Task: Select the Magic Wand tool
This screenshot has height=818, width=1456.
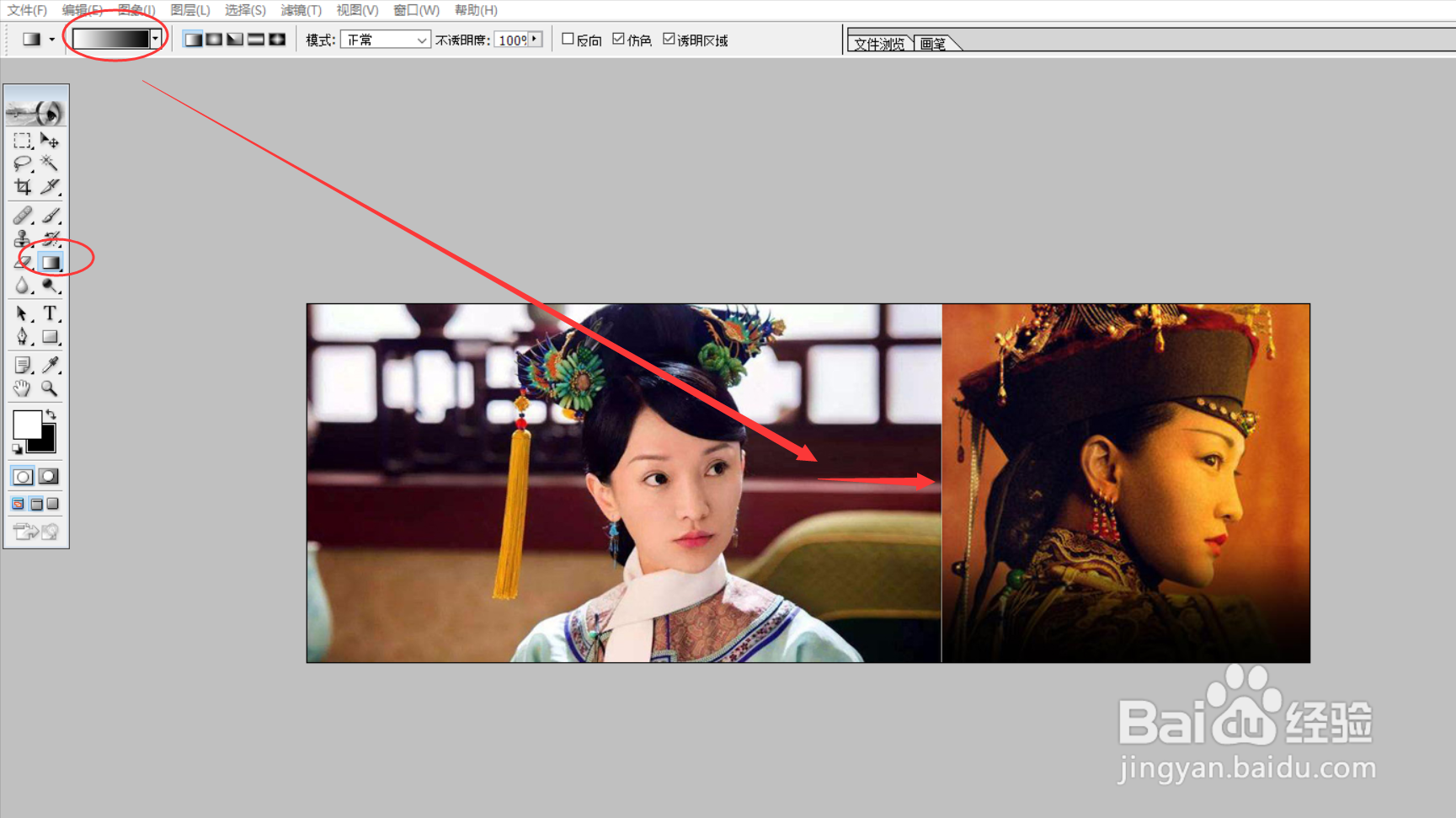Action: click(50, 163)
